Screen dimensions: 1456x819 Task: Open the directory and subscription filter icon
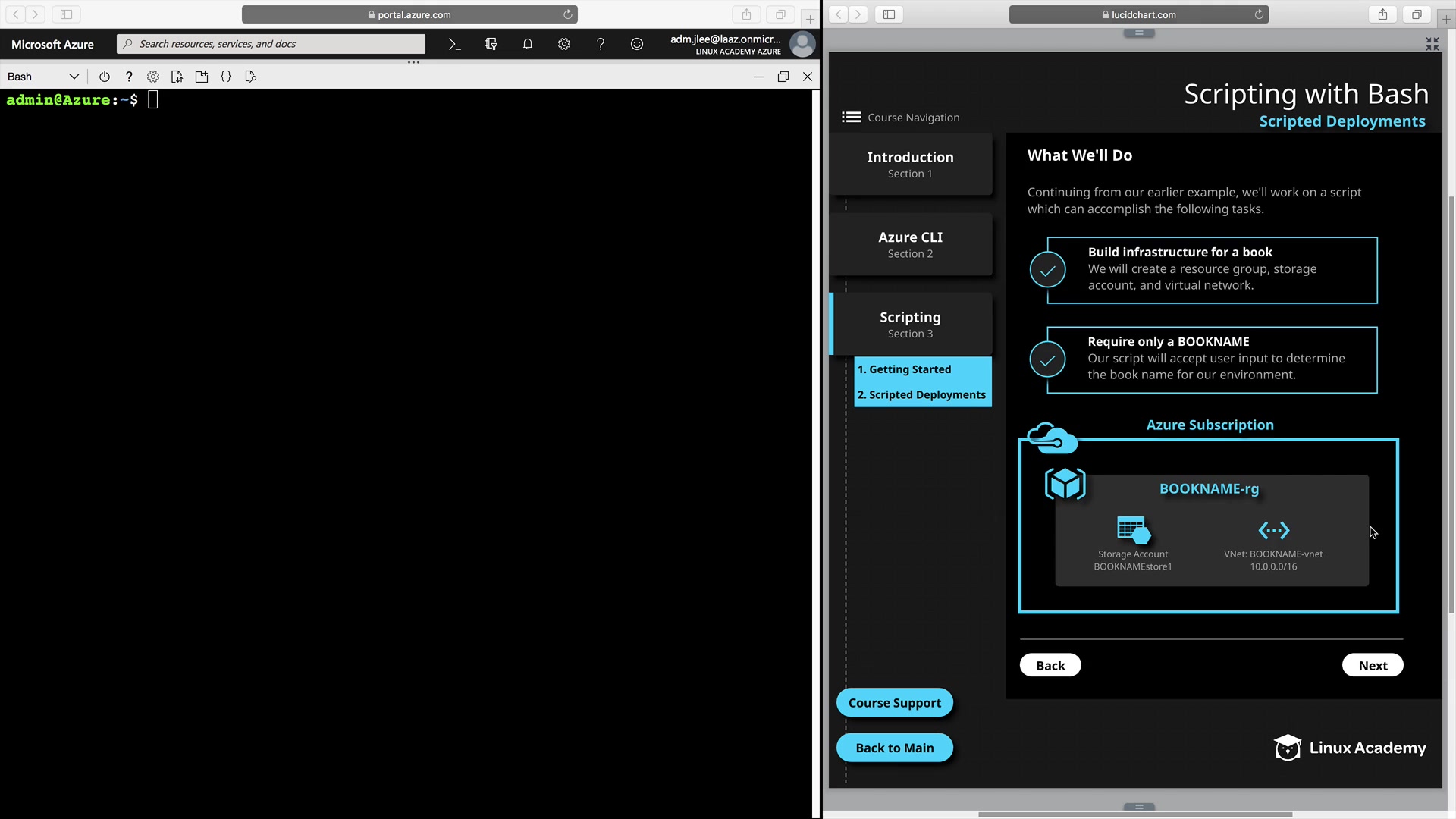[x=491, y=44]
